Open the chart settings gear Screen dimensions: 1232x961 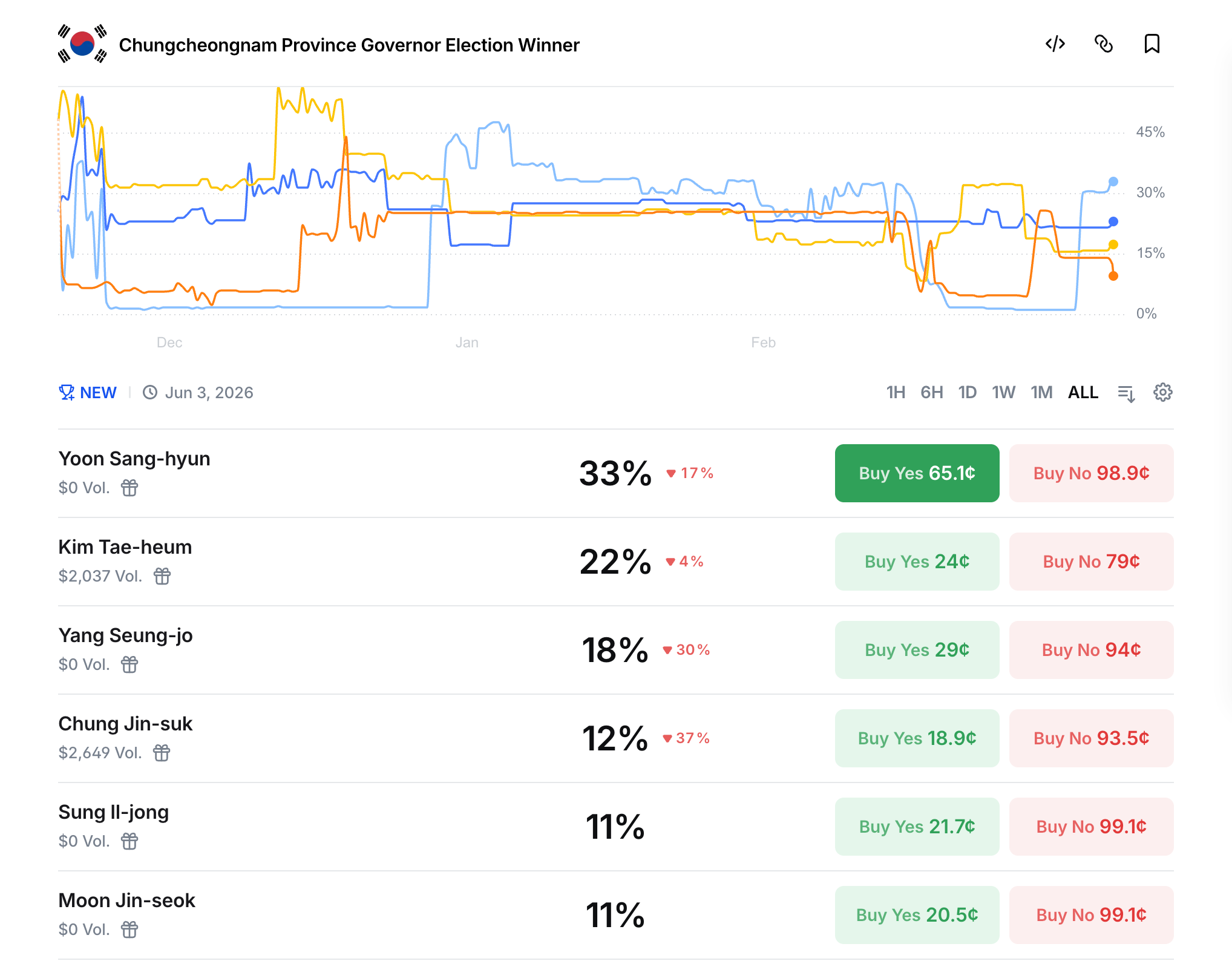coord(1162,393)
